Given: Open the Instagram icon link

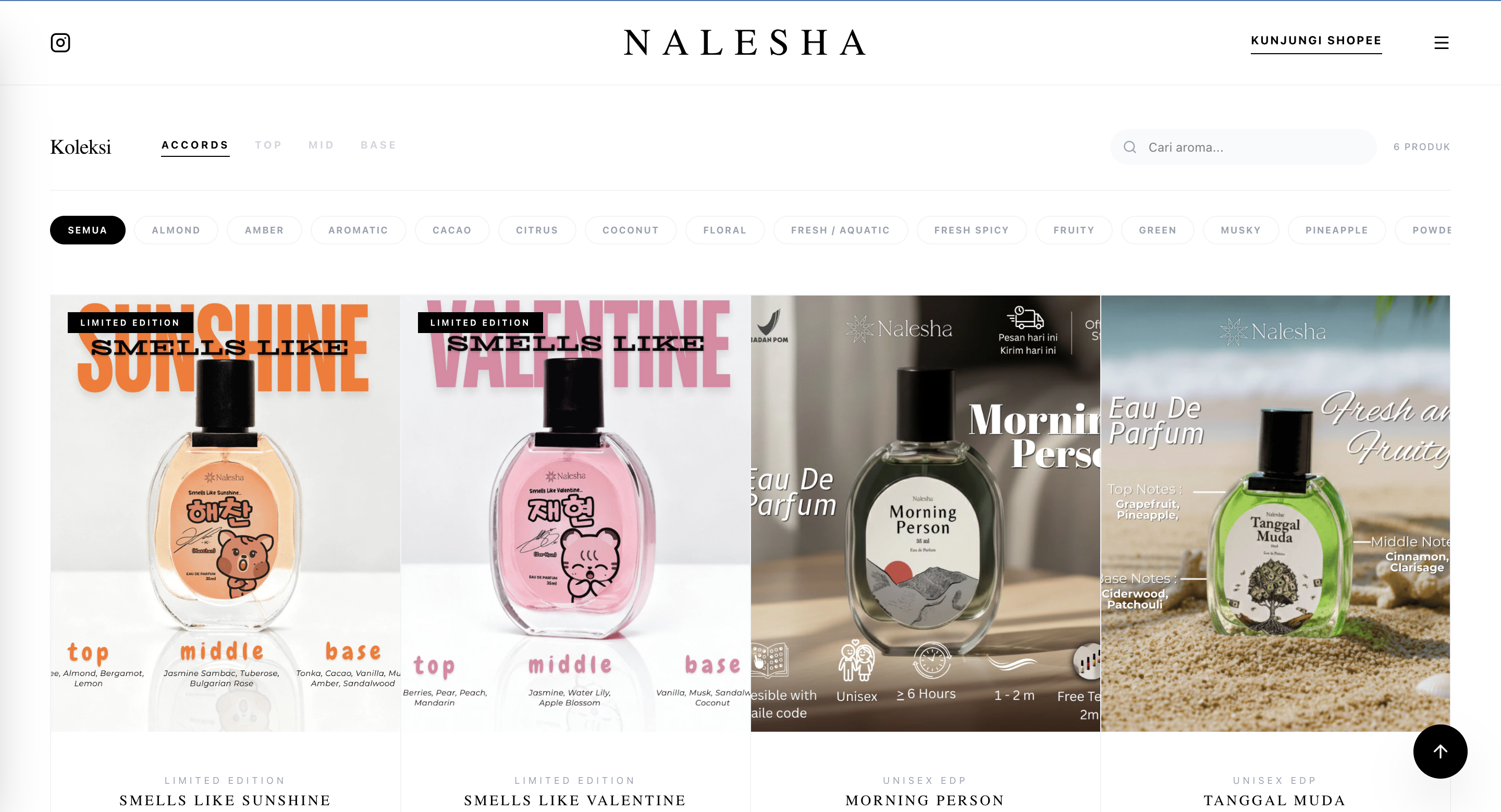Looking at the screenshot, I should pos(60,43).
